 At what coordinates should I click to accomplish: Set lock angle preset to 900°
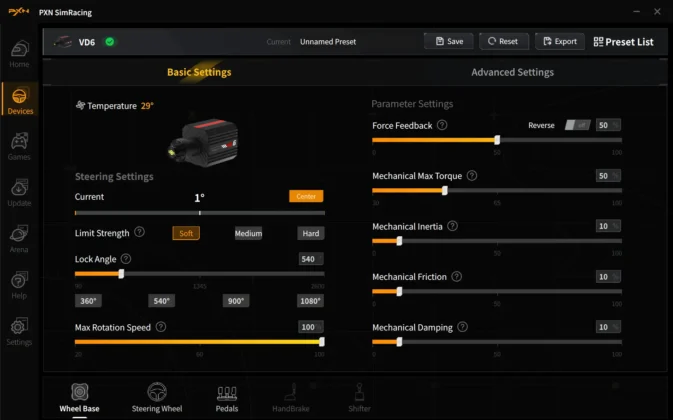pos(236,301)
